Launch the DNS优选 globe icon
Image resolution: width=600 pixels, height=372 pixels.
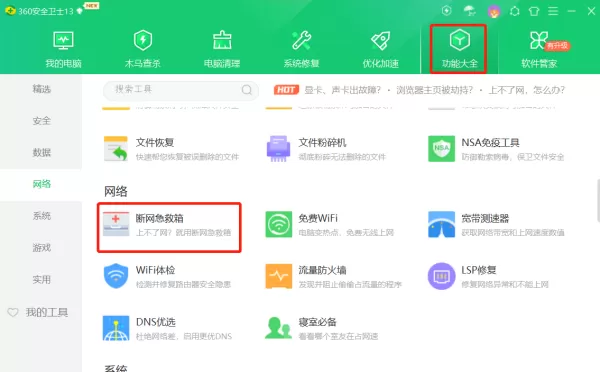pyautogui.click(x=116, y=328)
